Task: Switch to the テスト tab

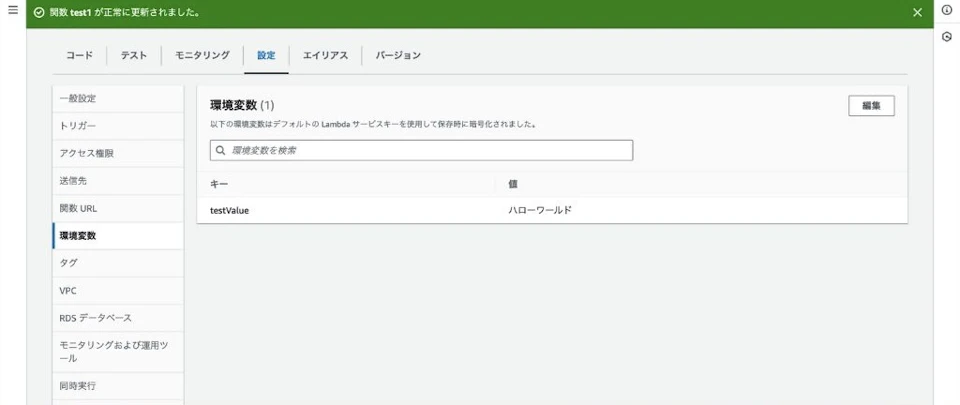Action: pos(133,55)
